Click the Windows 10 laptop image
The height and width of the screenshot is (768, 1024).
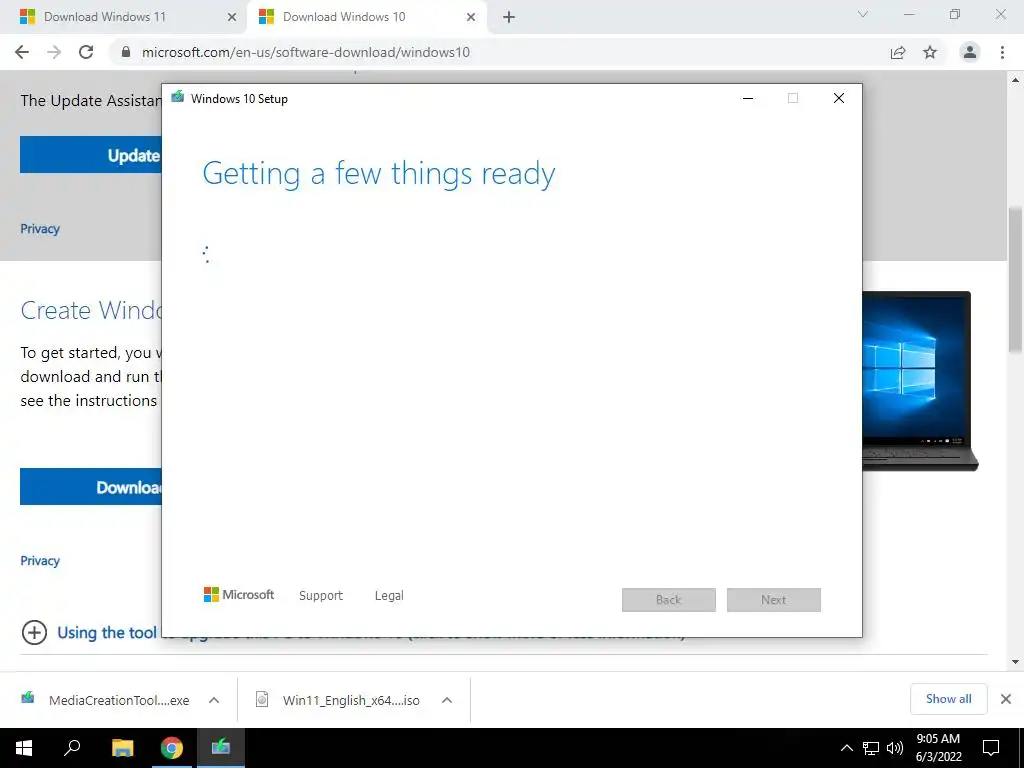pos(920,381)
